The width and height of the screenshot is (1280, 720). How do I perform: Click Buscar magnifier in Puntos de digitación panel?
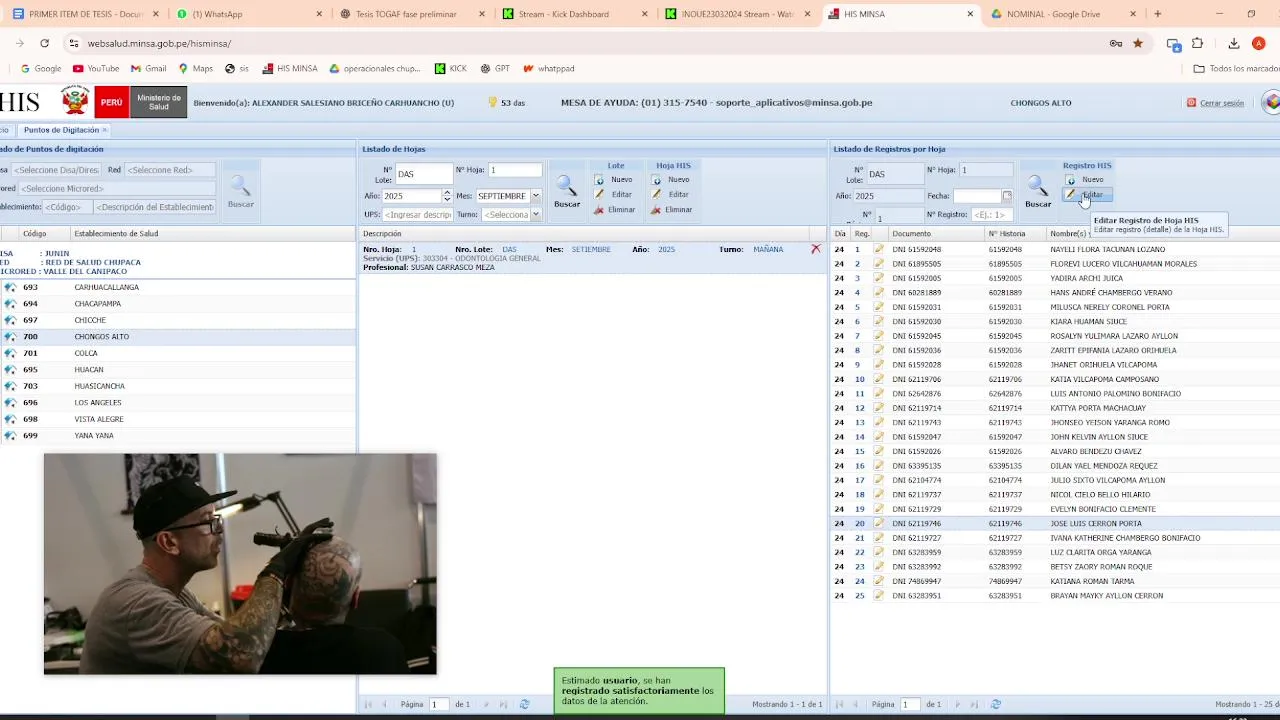240,190
